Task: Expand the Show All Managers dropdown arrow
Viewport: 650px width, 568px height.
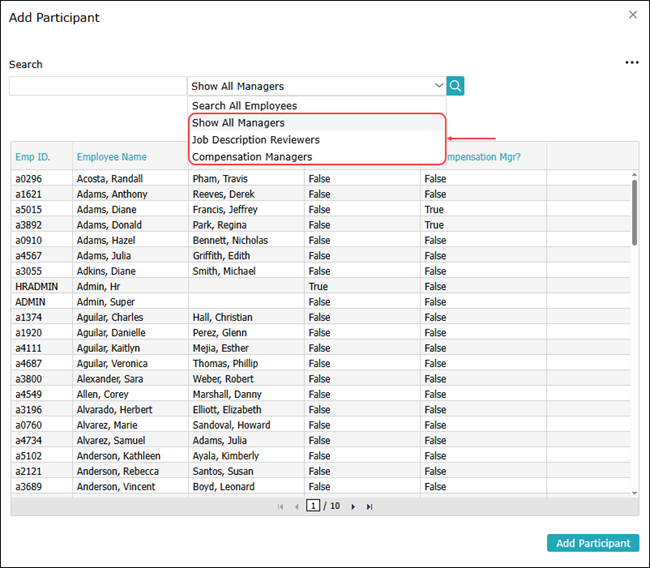Action: (438, 86)
